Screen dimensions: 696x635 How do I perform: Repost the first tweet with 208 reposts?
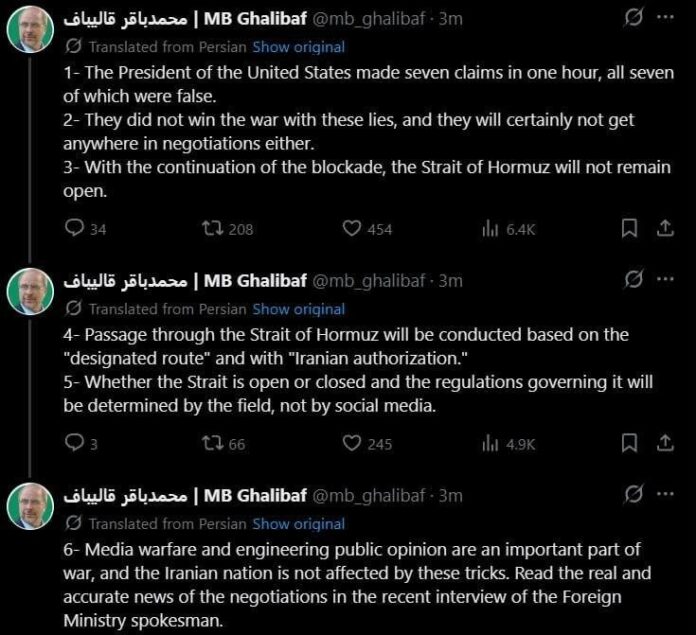point(210,229)
